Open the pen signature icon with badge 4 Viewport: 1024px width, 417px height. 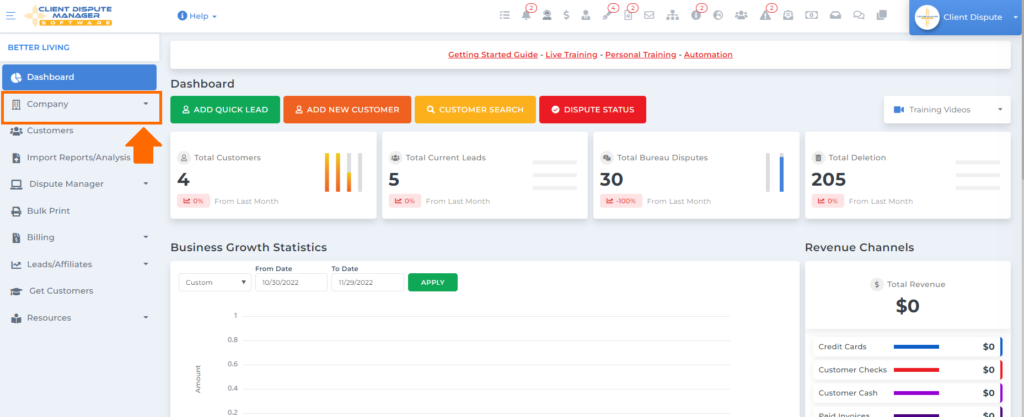(606, 16)
